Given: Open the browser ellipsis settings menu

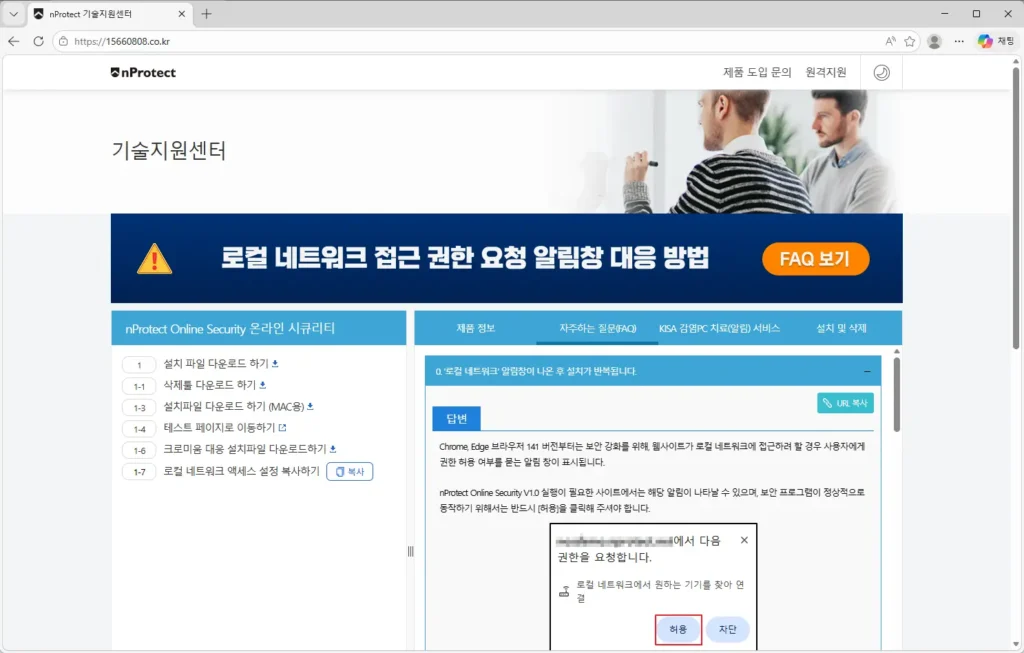Looking at the screenshot, I should point(958,41).
